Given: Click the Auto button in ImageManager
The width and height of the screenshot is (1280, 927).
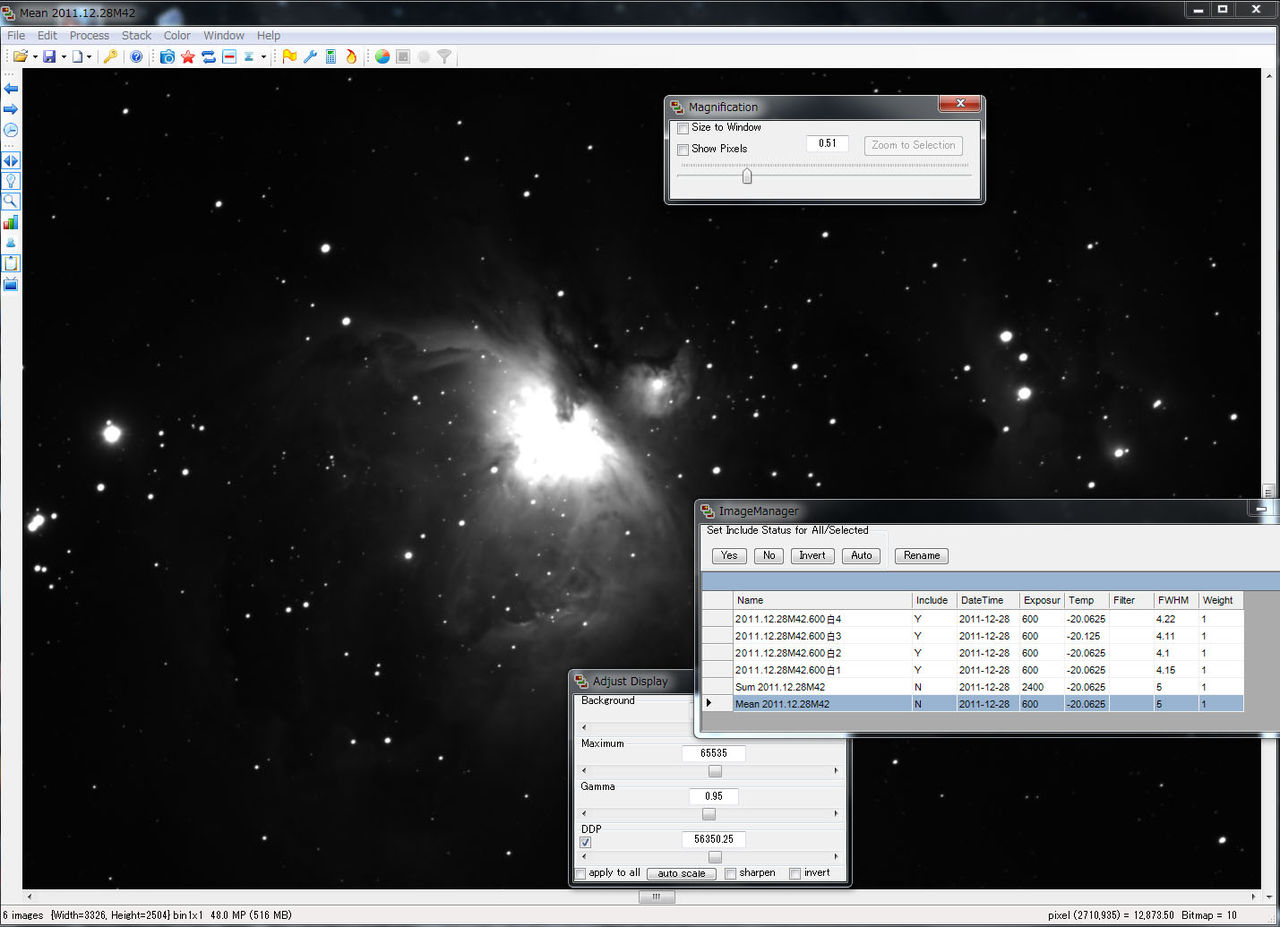Looking at the screenshot, I should (861, 556).
